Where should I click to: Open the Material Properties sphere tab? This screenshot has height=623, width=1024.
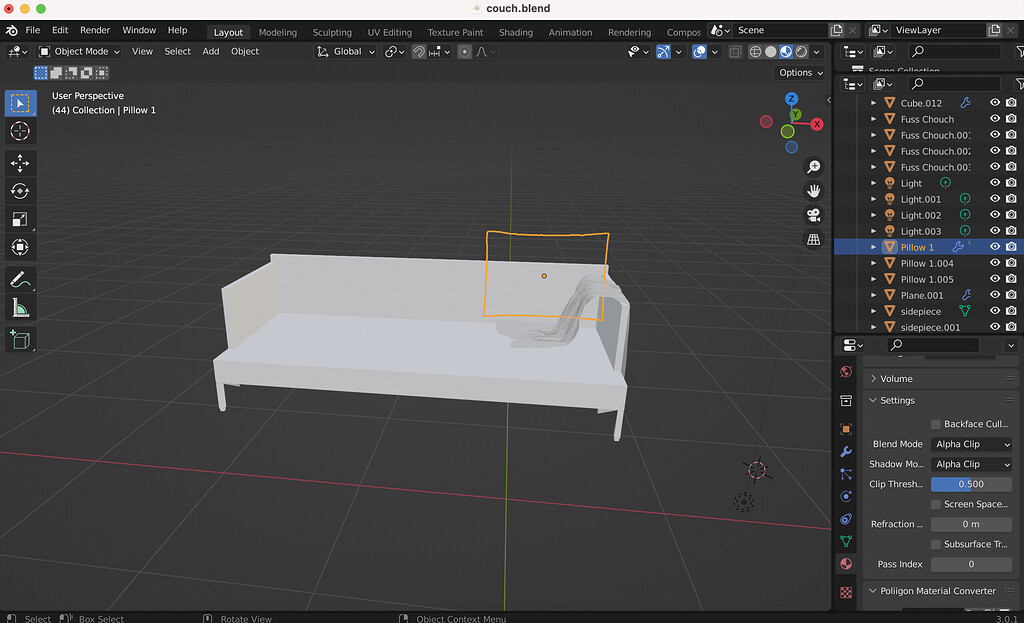tap(846, 563)
